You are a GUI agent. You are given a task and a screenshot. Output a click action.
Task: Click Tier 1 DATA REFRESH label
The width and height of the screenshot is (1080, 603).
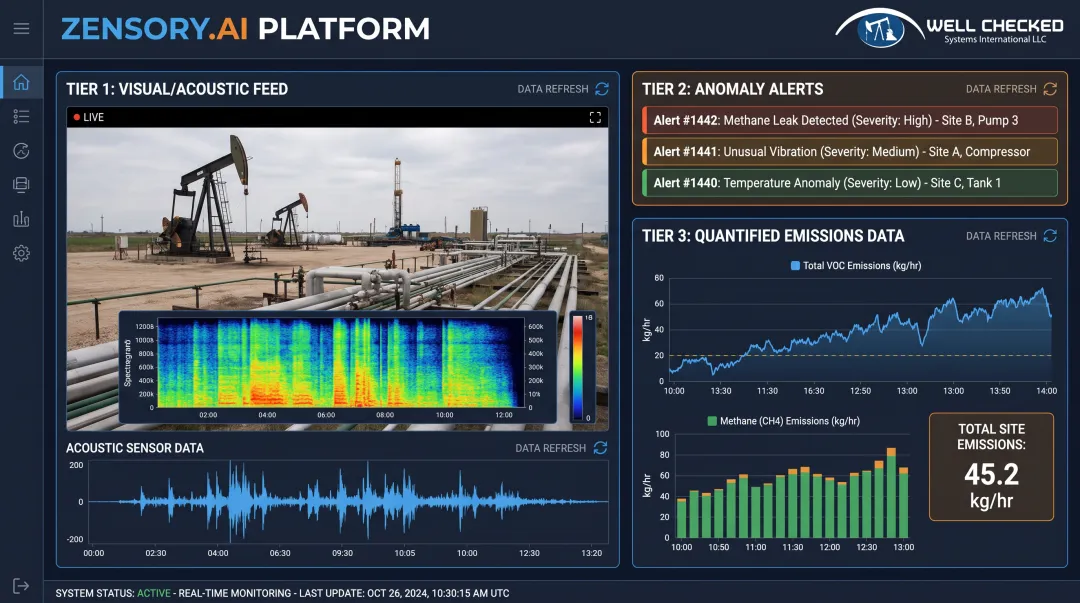click(553, 89)
